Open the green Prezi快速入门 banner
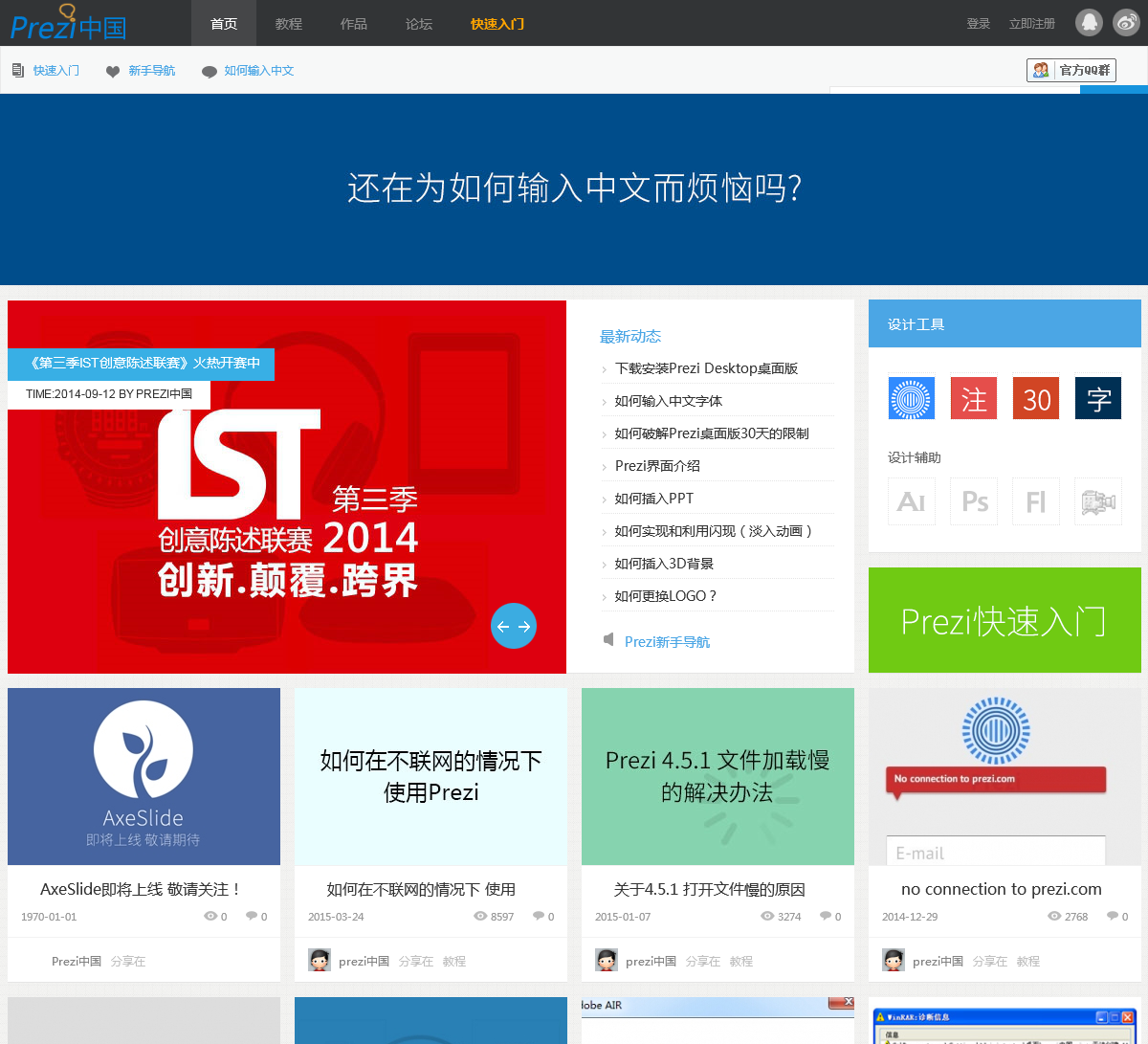Screen dimensions: 1148x1044 click(x=1004, y=620)
